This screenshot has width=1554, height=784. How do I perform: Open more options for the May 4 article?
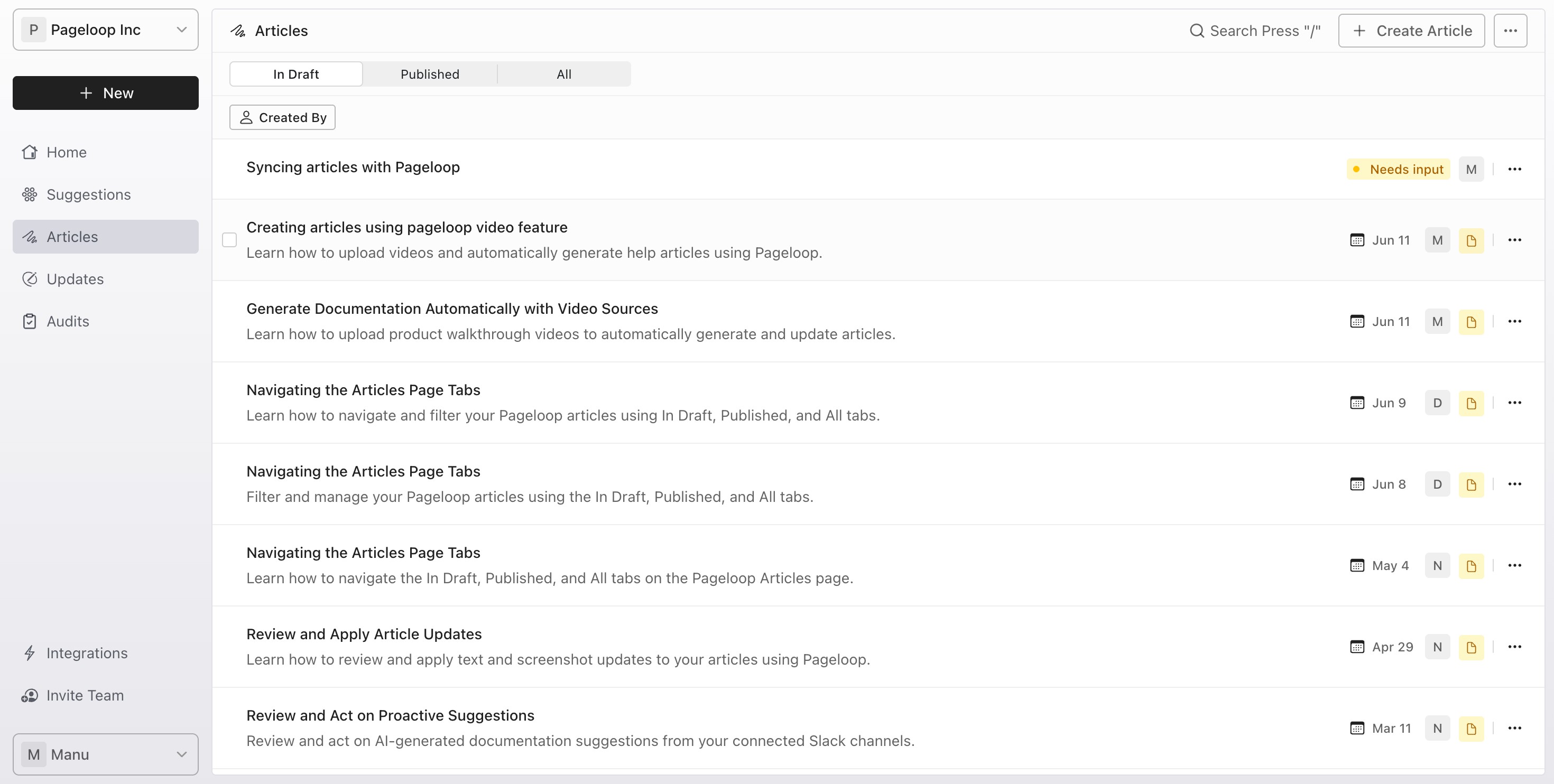(1515, 566)
